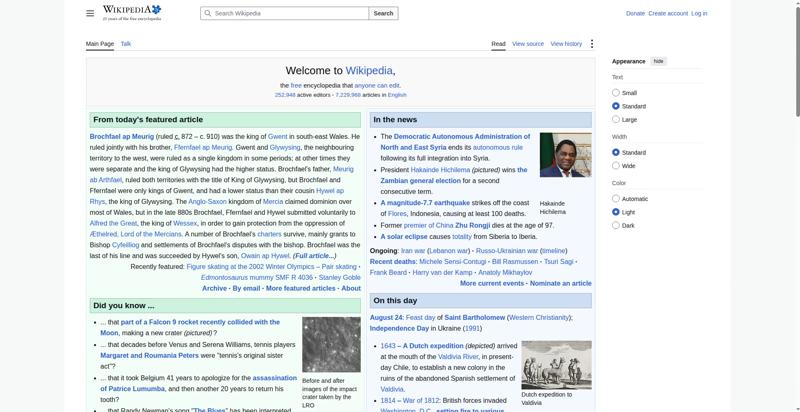Image resolution: width=800 pixels, height=412 pixels.
Task: Click More current events link
Action: [492, 284]
